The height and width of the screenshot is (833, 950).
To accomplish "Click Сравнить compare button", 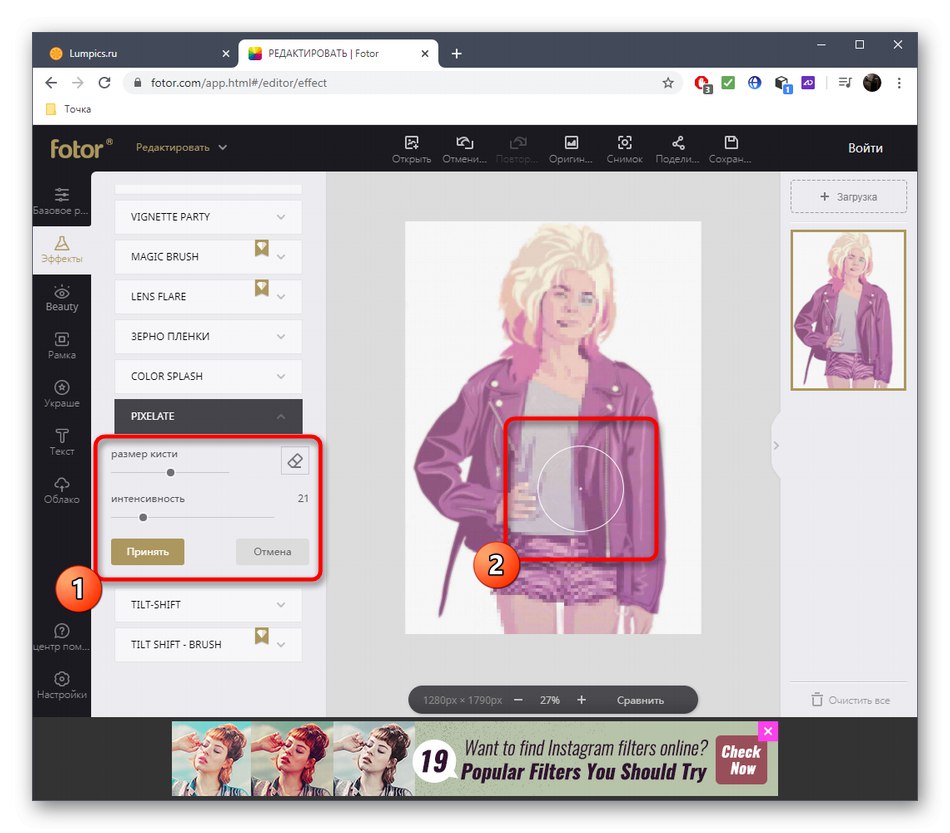I will pyautogui.click(x=640, y=700).
